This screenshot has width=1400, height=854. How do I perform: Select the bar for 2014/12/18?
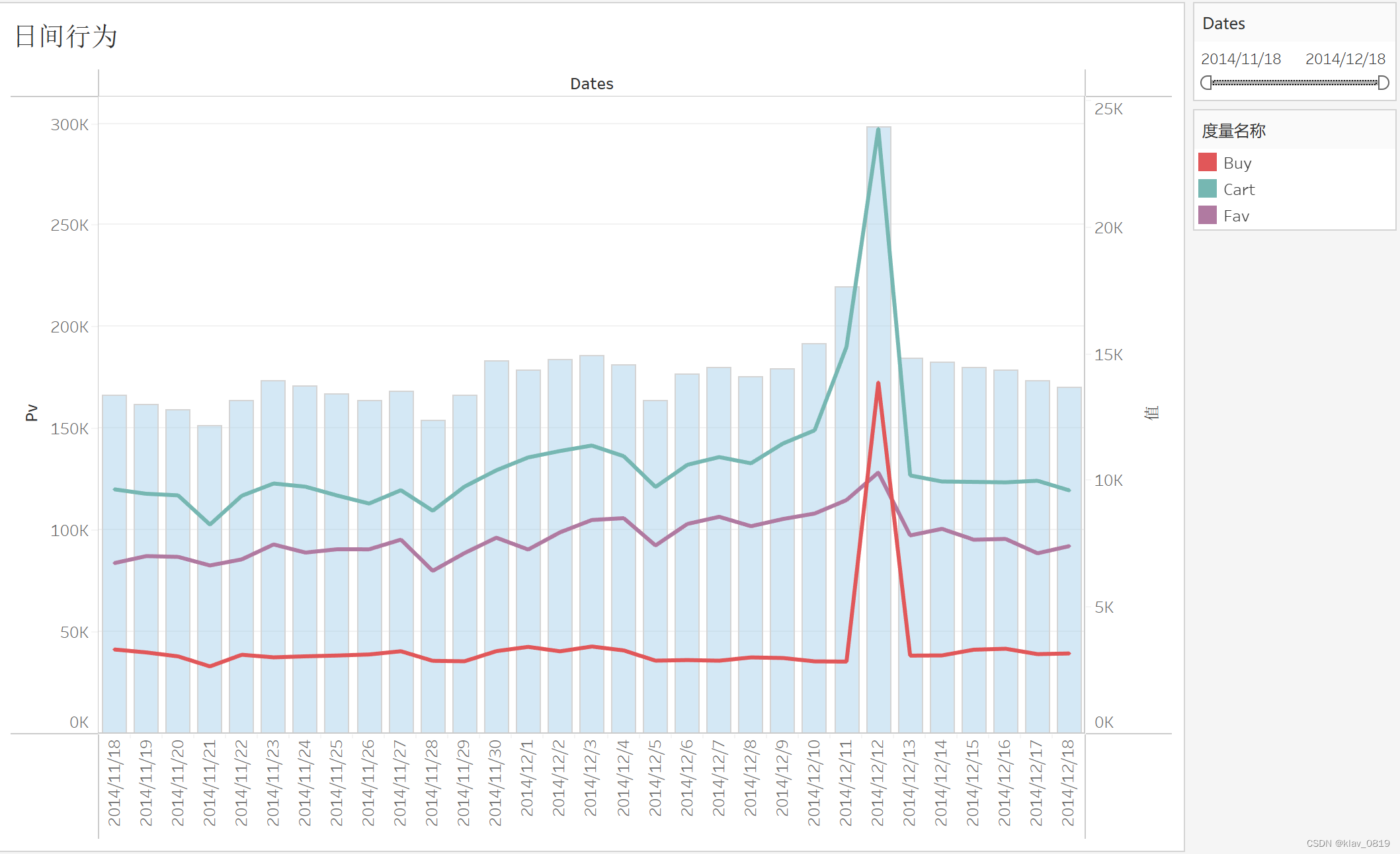point(1069,560)
